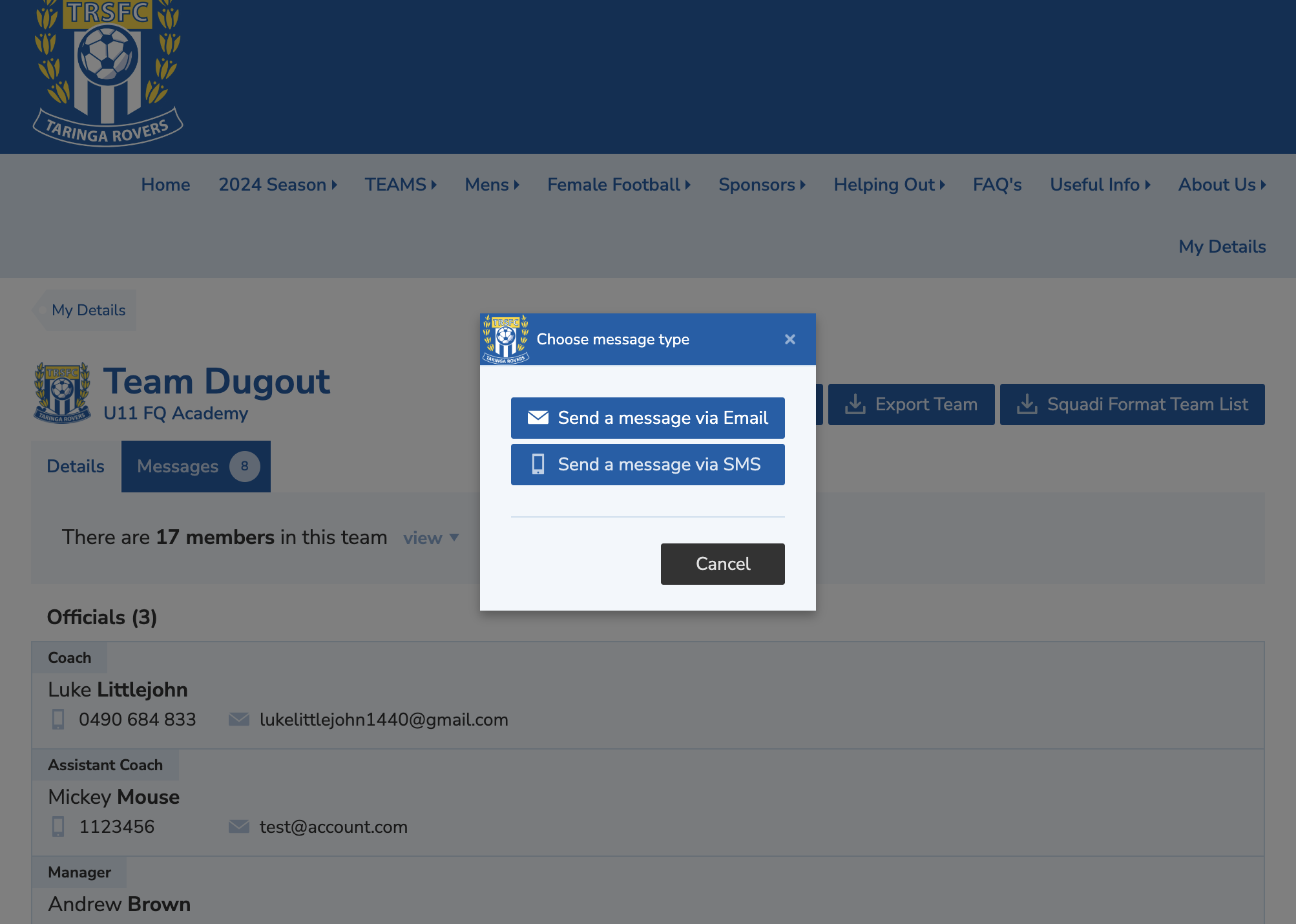Open the FAQ's menu link
This screenshot has width=1296, height=924.
click(998, 185)
